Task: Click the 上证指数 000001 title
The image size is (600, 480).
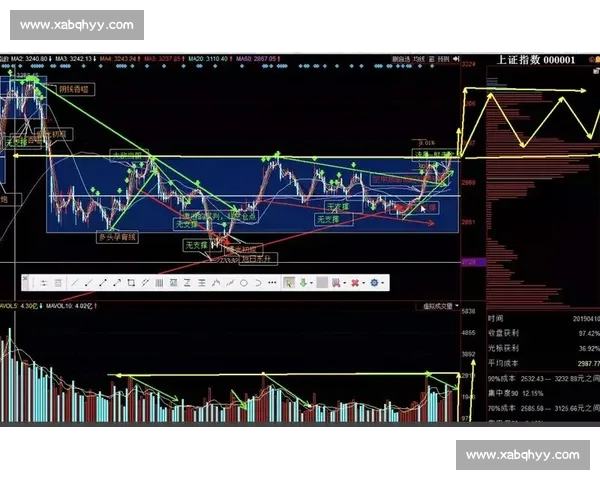Action: [536, 60]
